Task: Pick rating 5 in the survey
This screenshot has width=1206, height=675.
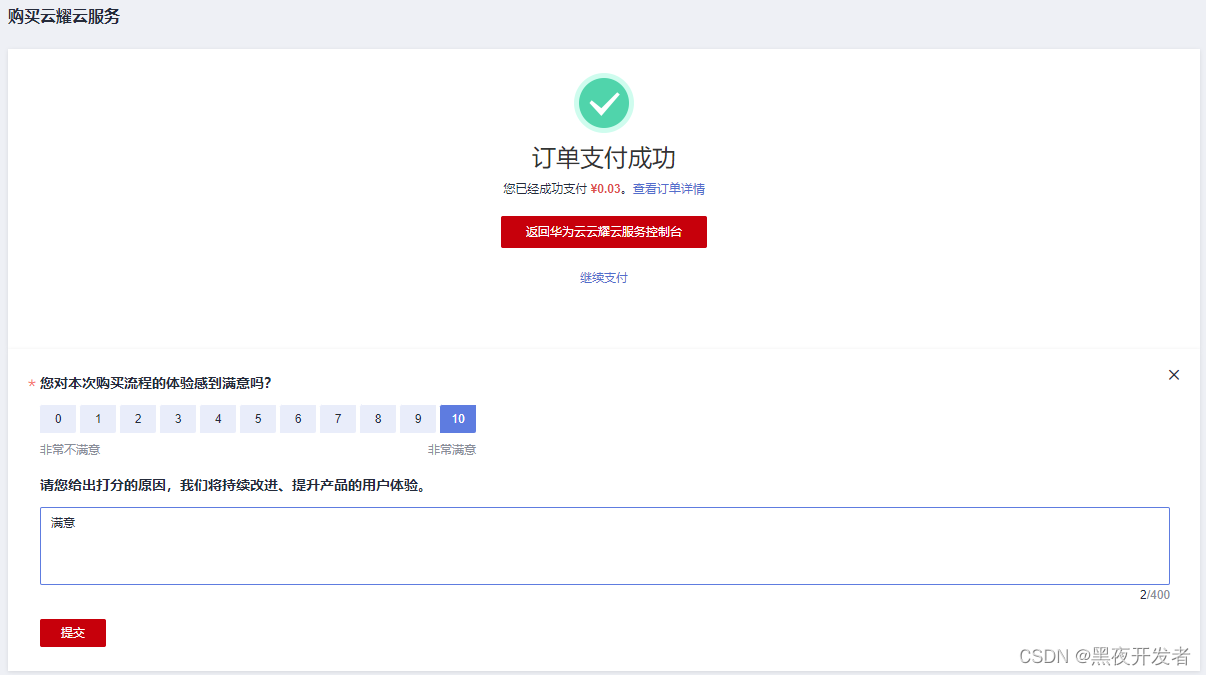Action: [x=258, y=419]
